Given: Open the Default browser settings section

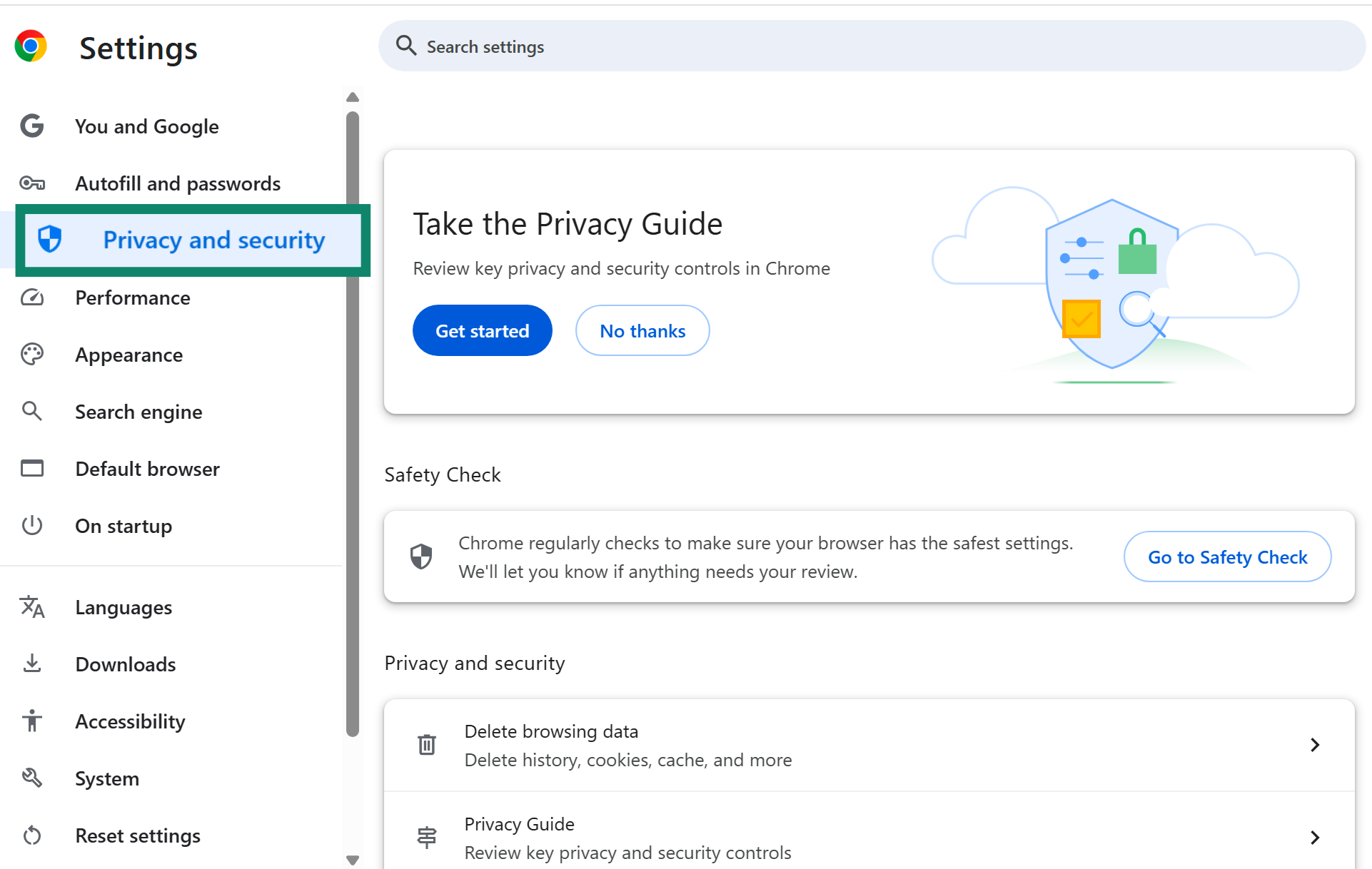Looking at the screenshot, I should click(147, 469).
